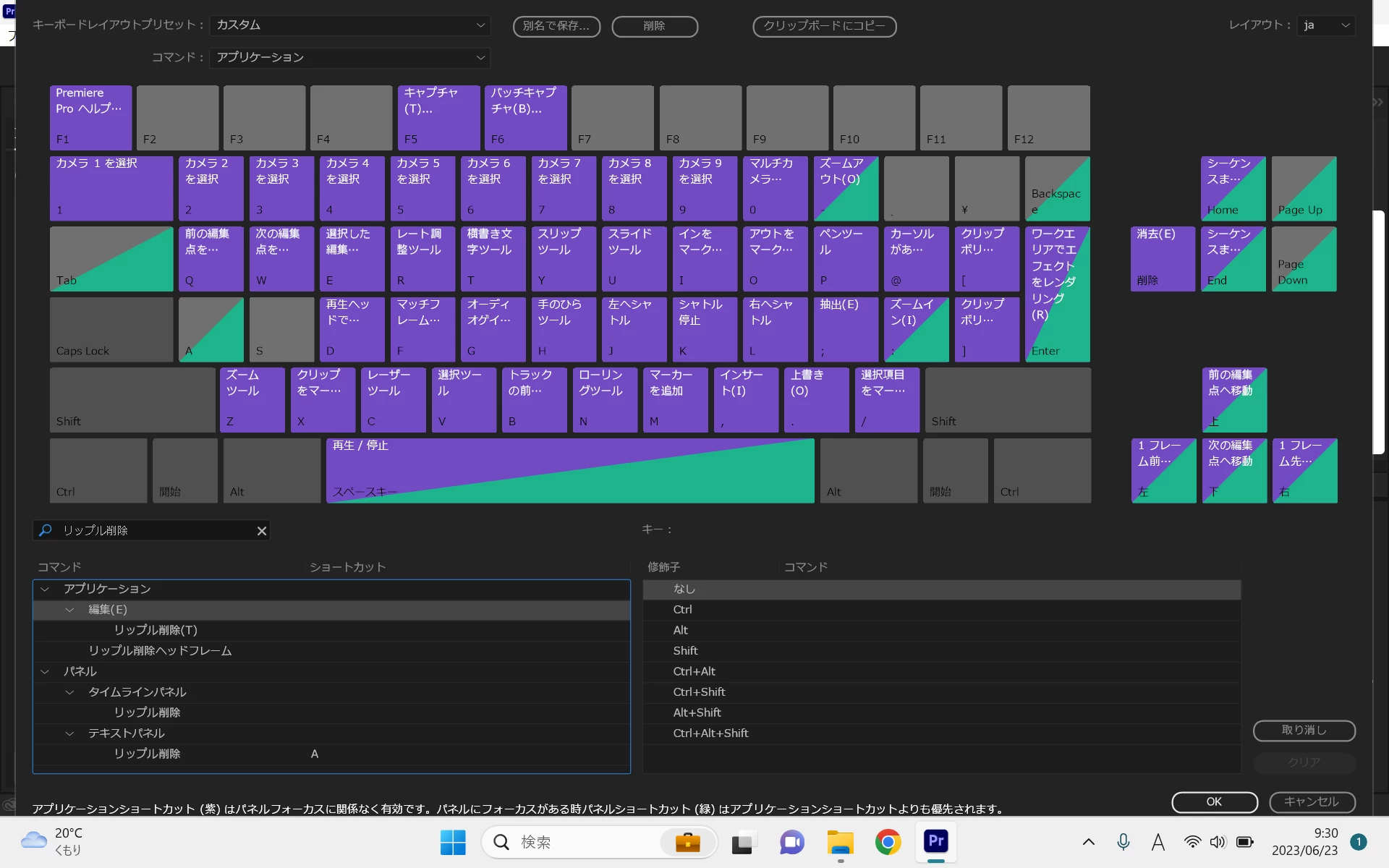Click the magnifier icon in the shortcut search box
Viewport: 1389px width, 868px height.
click(46, 530)
